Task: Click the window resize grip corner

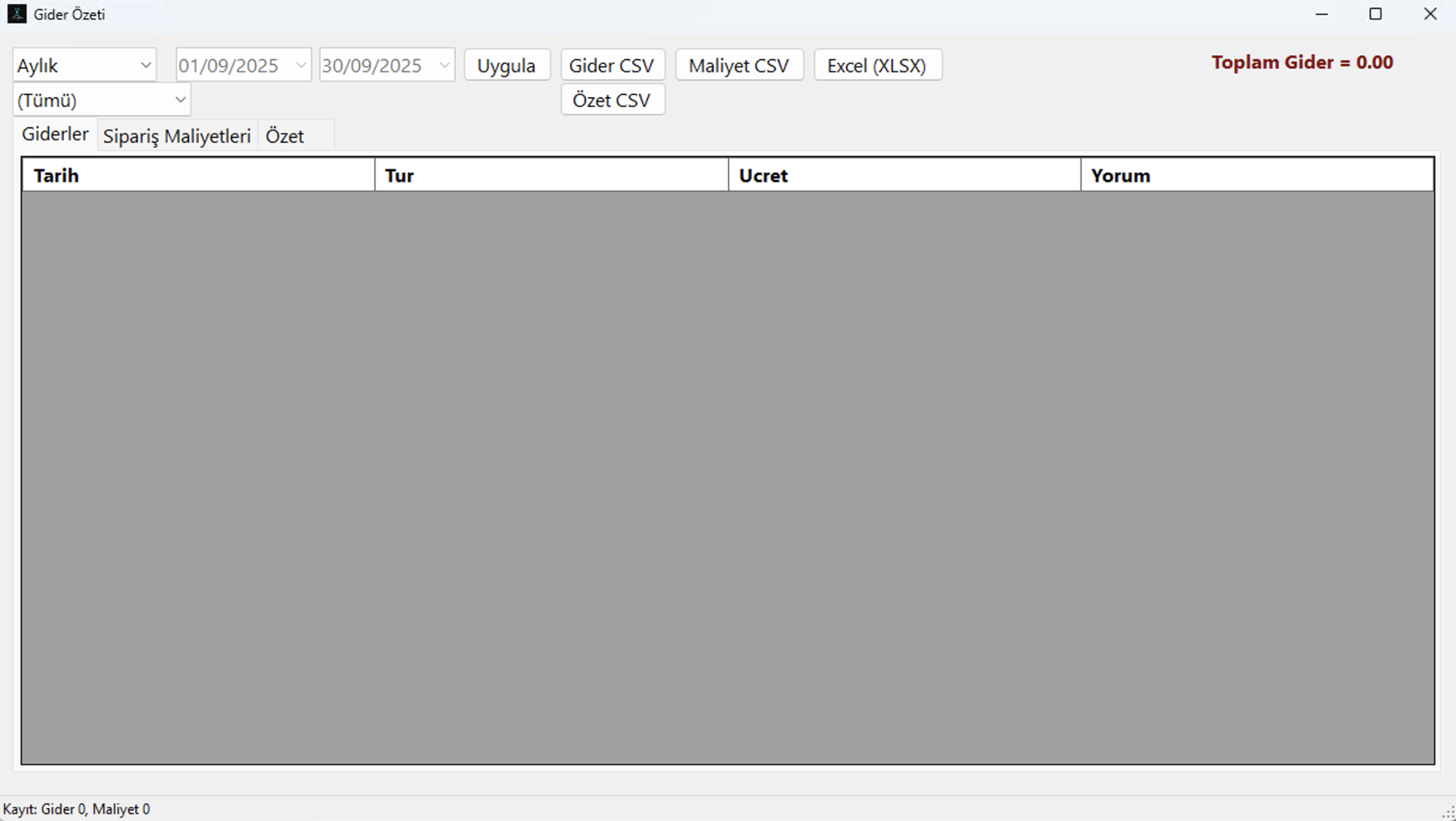Action: [1448, 813]
